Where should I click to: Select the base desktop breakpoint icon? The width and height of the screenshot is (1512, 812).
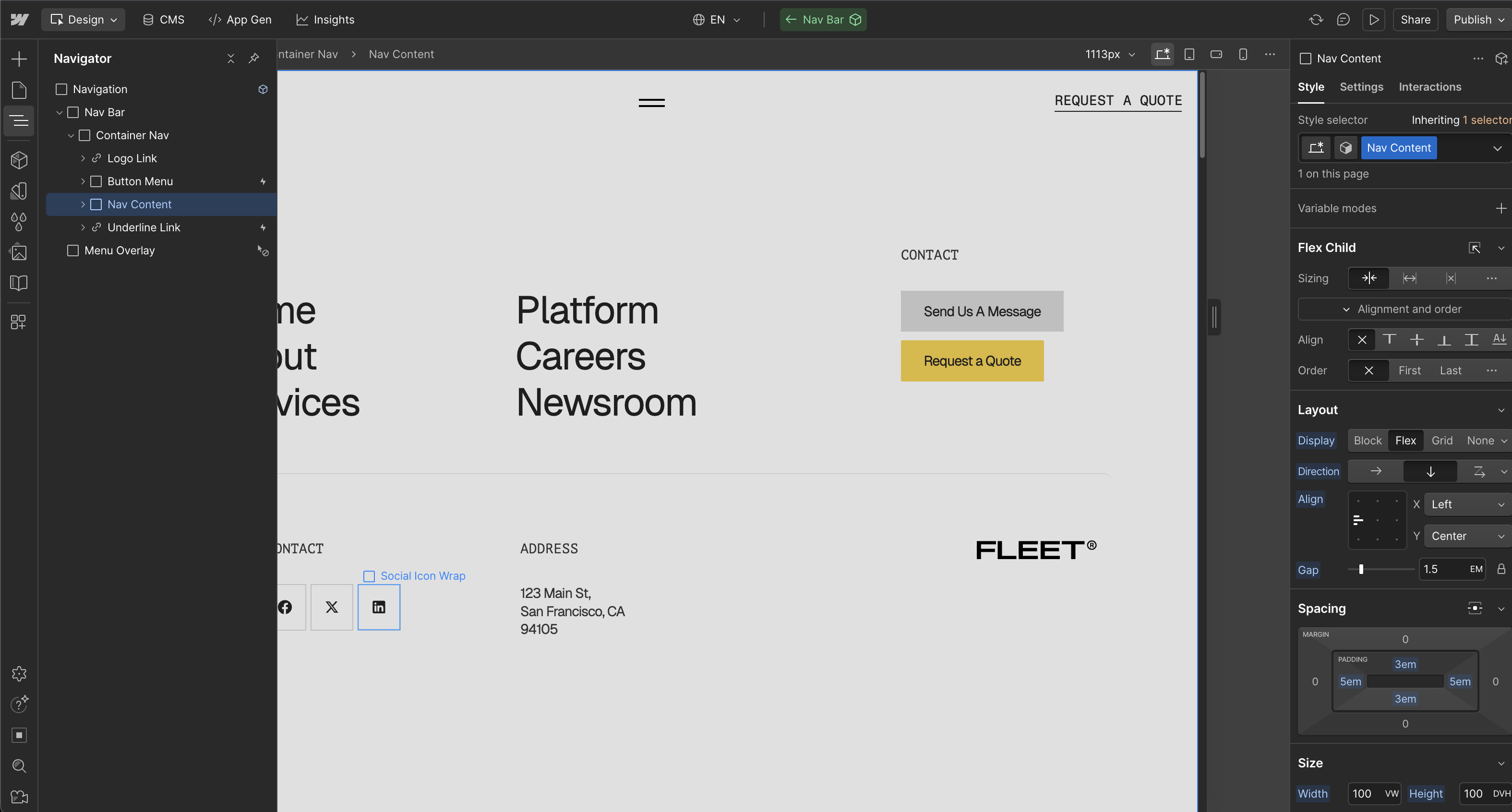point(1162,54)
